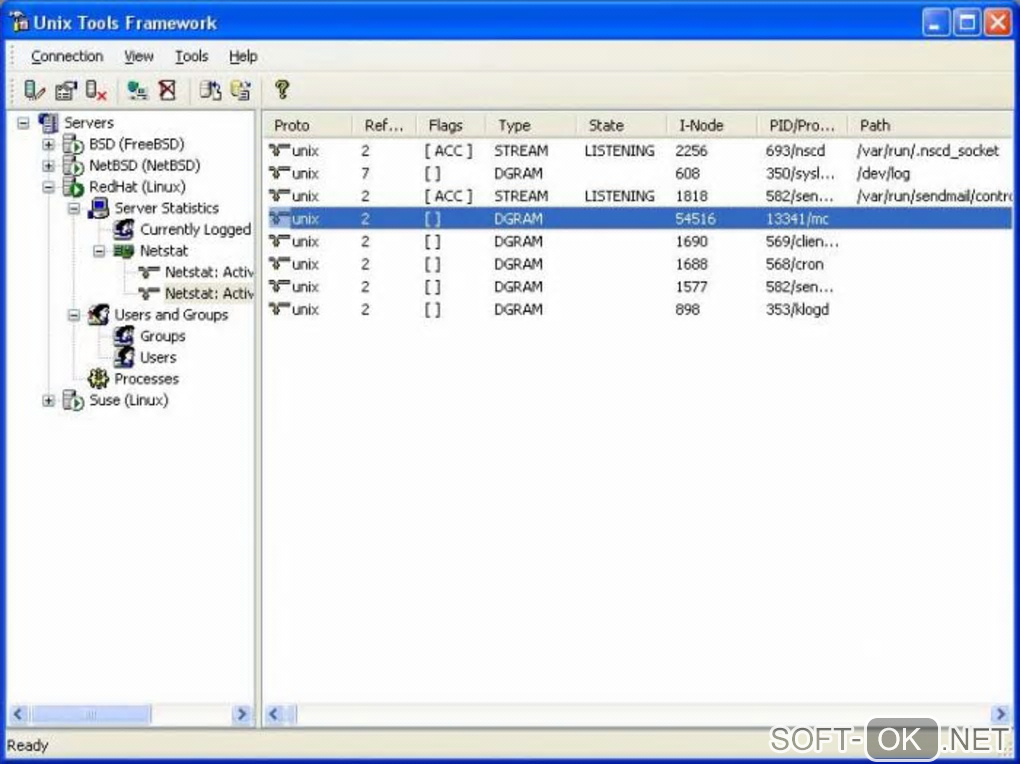1020x764 pixels.
Task: Click the disconnect toolbar icon with crossed box
Action: (x=168, y=90)
